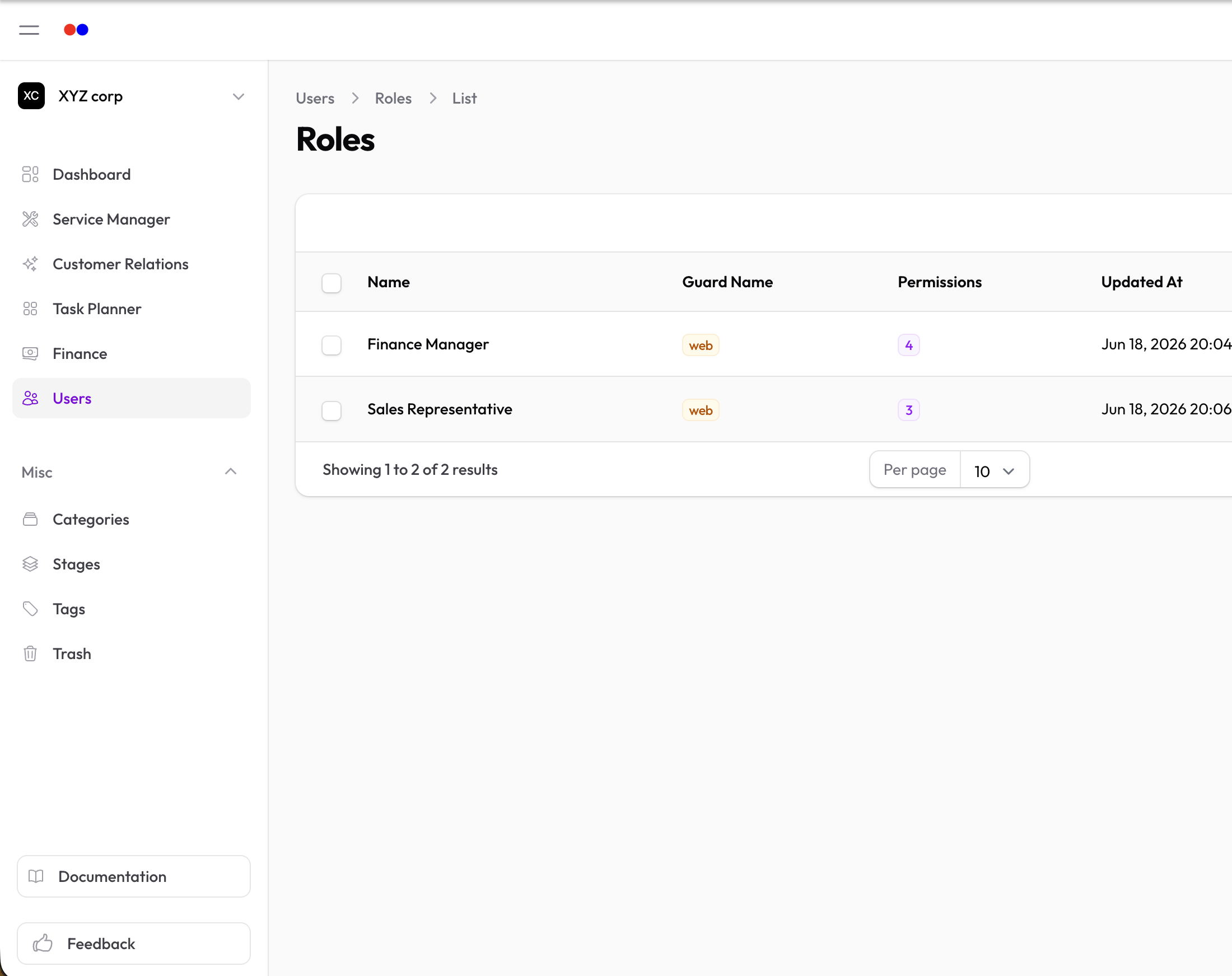
Task: Click the Jun 18, 2026 20:06 date
Action: point(1166,410)
